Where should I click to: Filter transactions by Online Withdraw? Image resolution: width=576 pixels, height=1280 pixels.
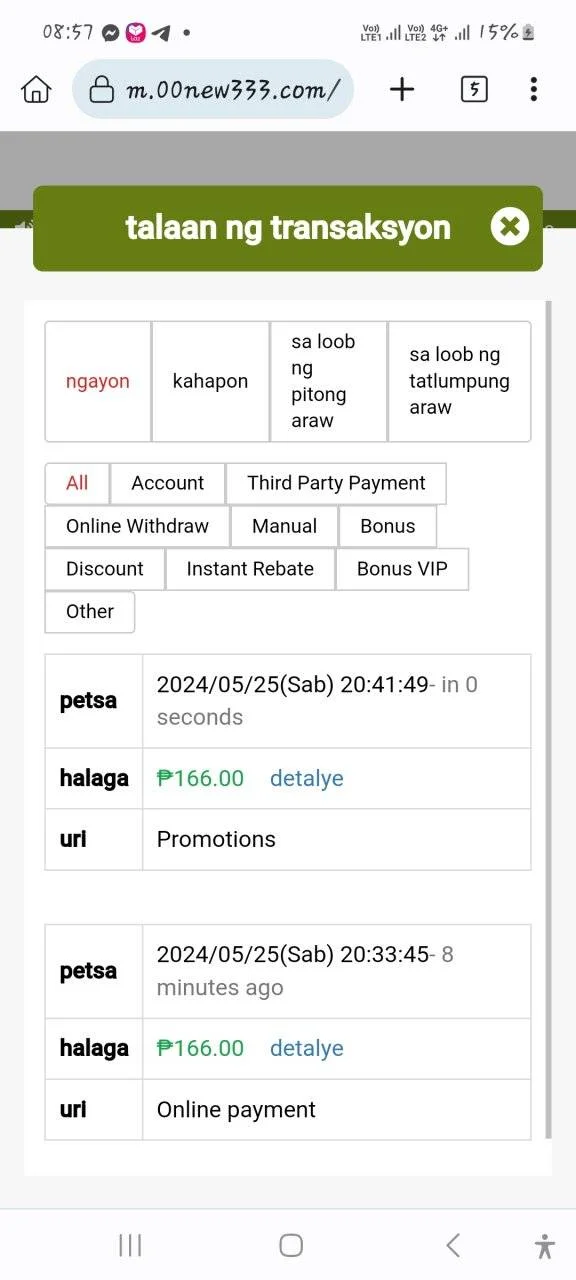pyautogui.click(x=137, y=526)
